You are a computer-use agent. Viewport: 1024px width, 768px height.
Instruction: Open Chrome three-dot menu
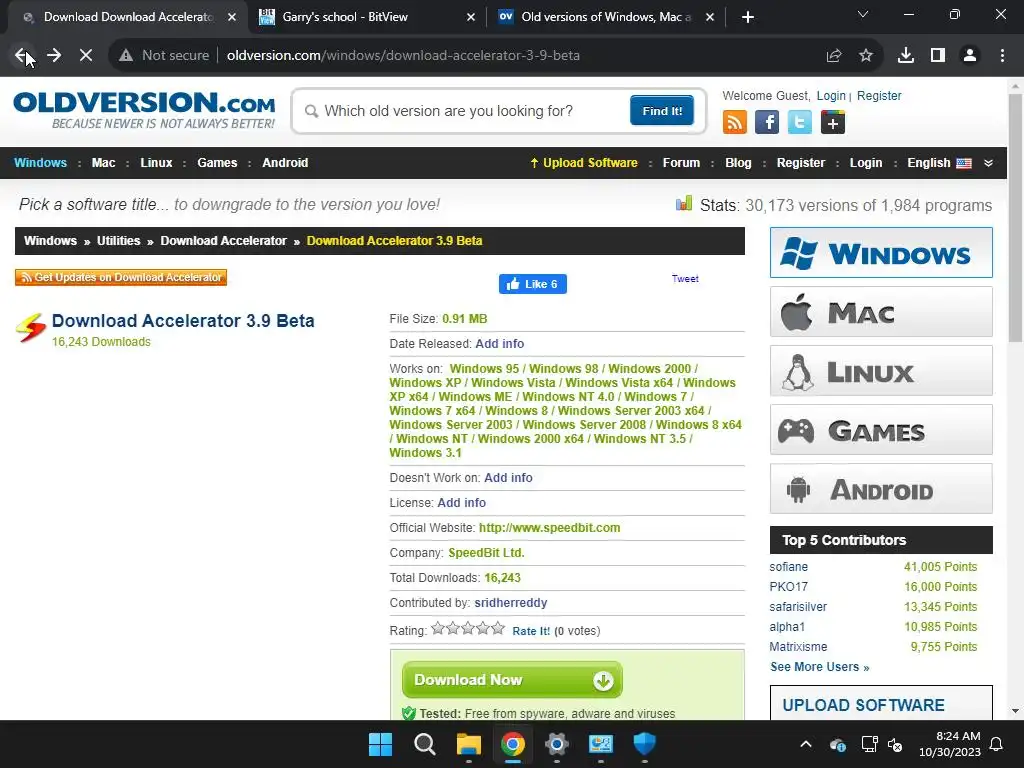coord(1002,56)
